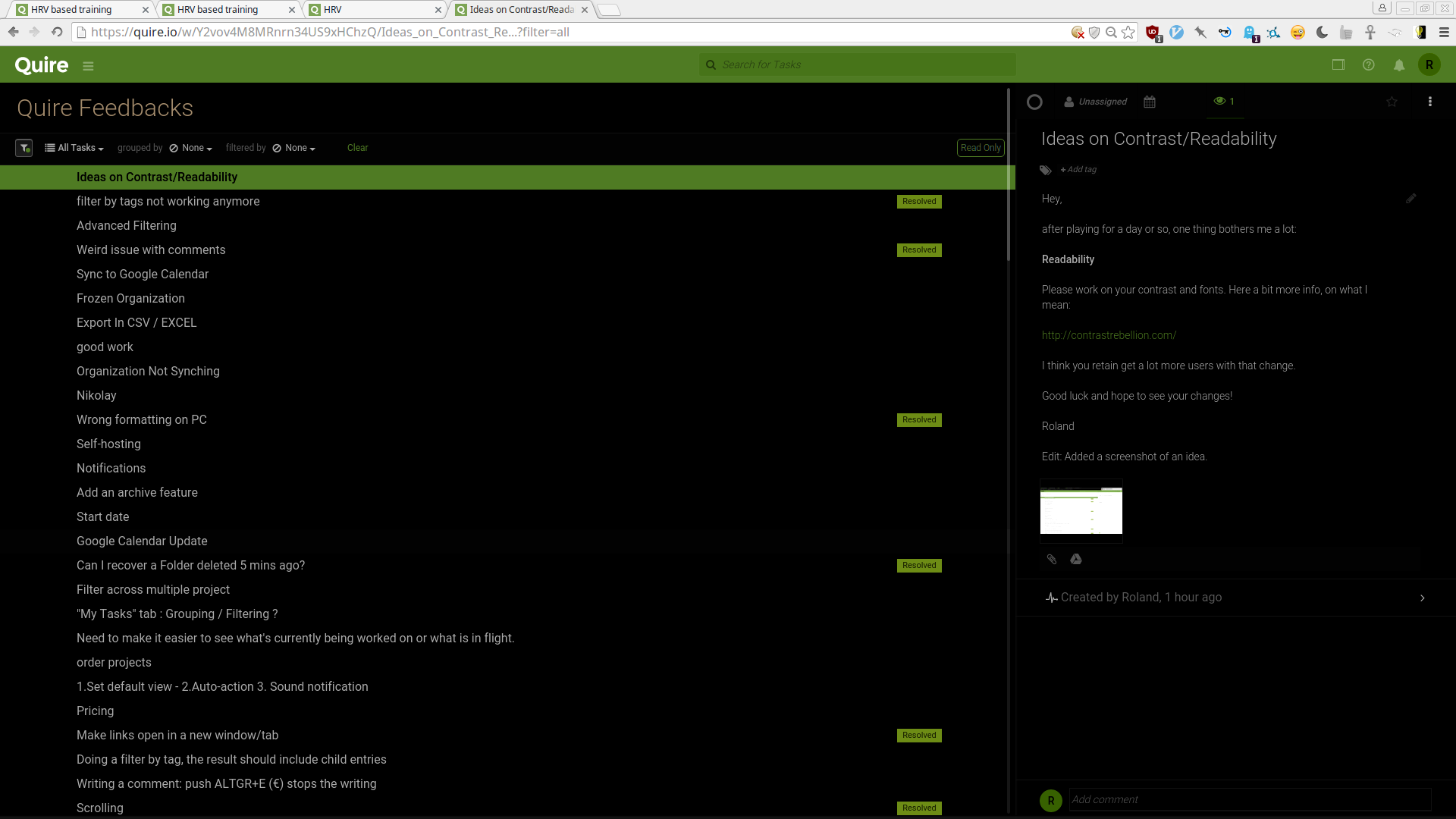Open Quire Feedbacks project title
This screenshot has width=1456, height=819.
(105, 108)
